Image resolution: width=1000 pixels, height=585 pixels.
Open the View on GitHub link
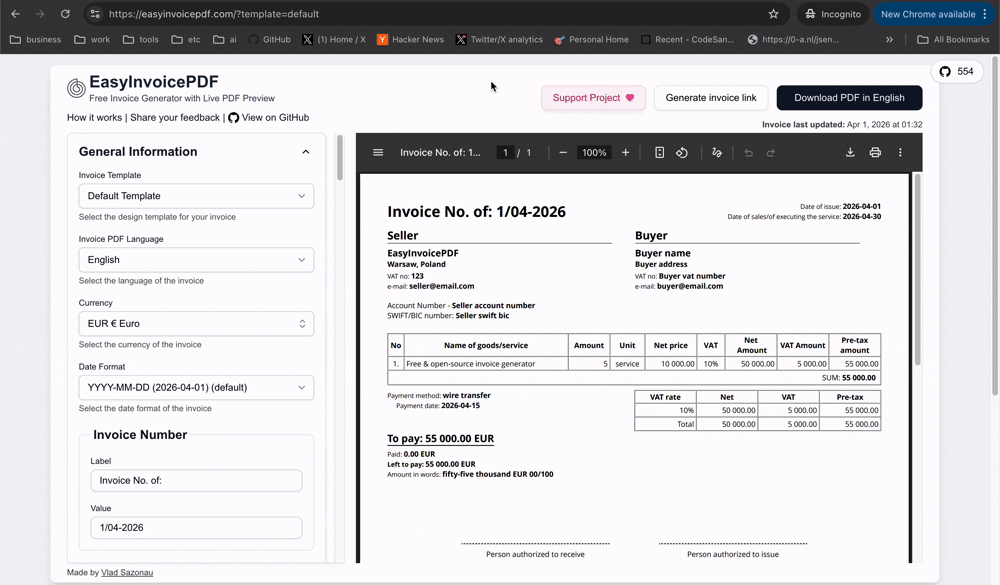268,117
